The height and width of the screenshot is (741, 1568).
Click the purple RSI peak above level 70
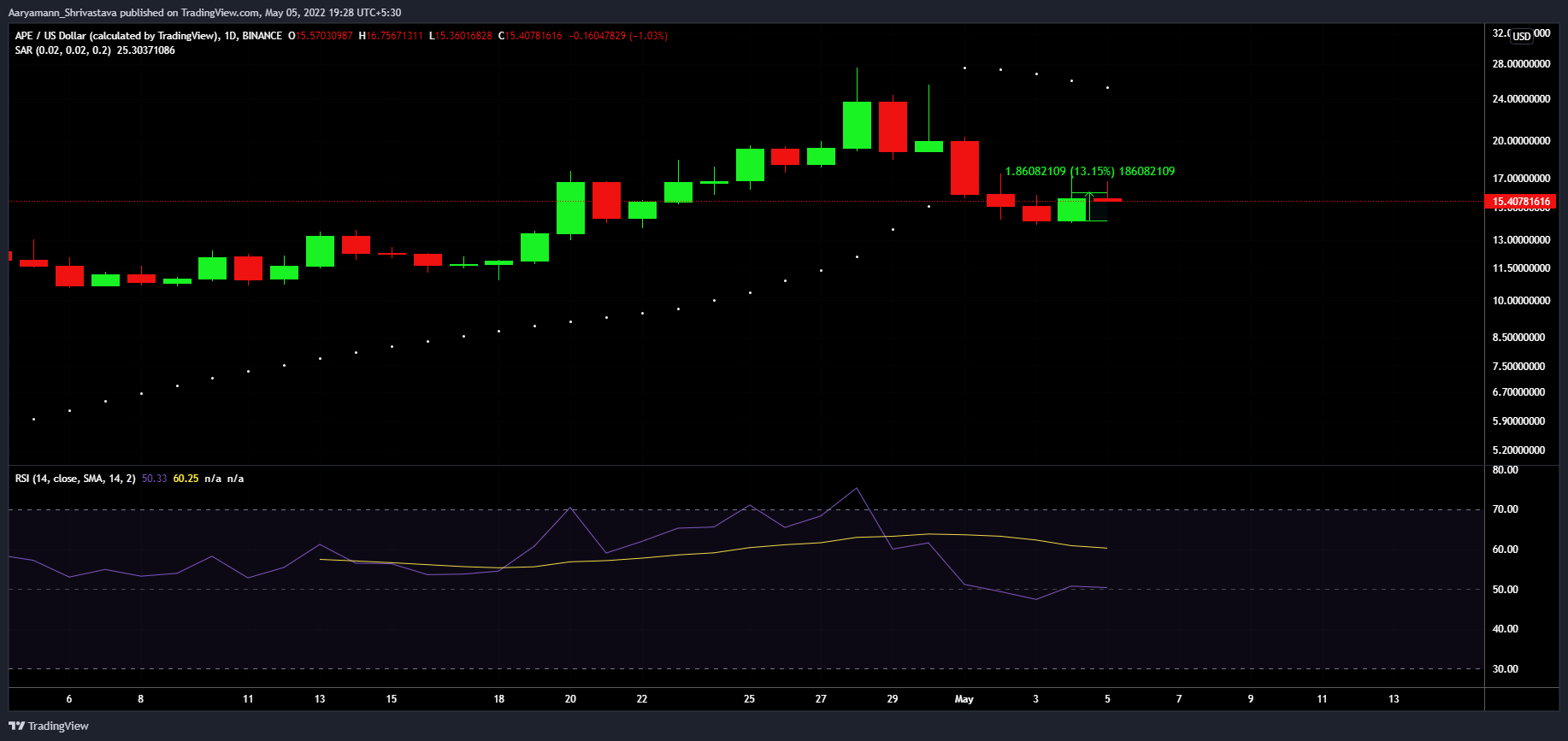pyautogui.click(x=857, y=489)
